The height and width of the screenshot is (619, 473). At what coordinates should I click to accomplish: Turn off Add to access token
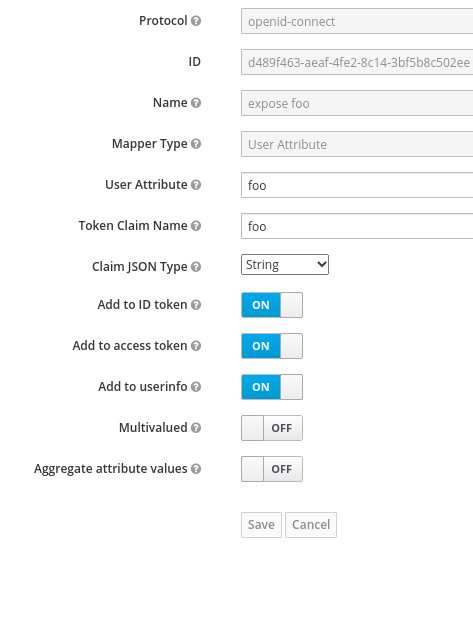point(272,346)
